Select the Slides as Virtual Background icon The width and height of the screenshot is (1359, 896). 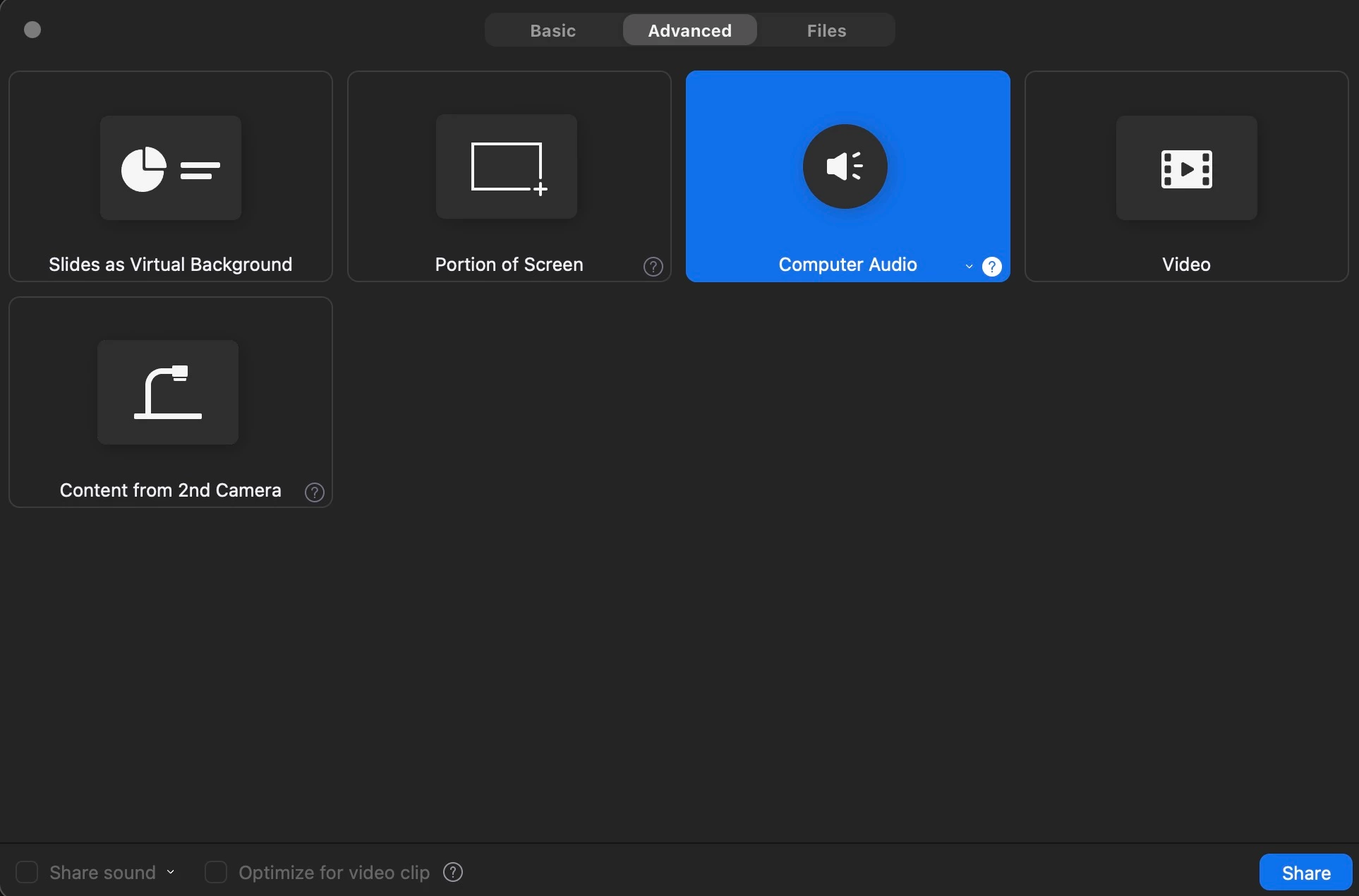click(x=171, y=168)
